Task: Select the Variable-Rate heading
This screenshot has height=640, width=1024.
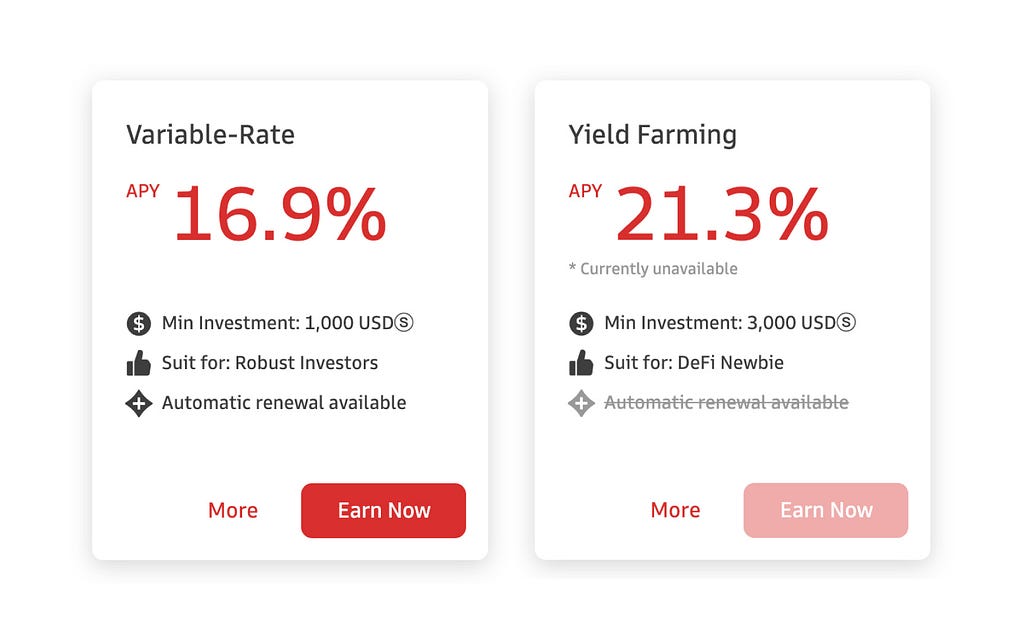Action: (x=210, y=135)
